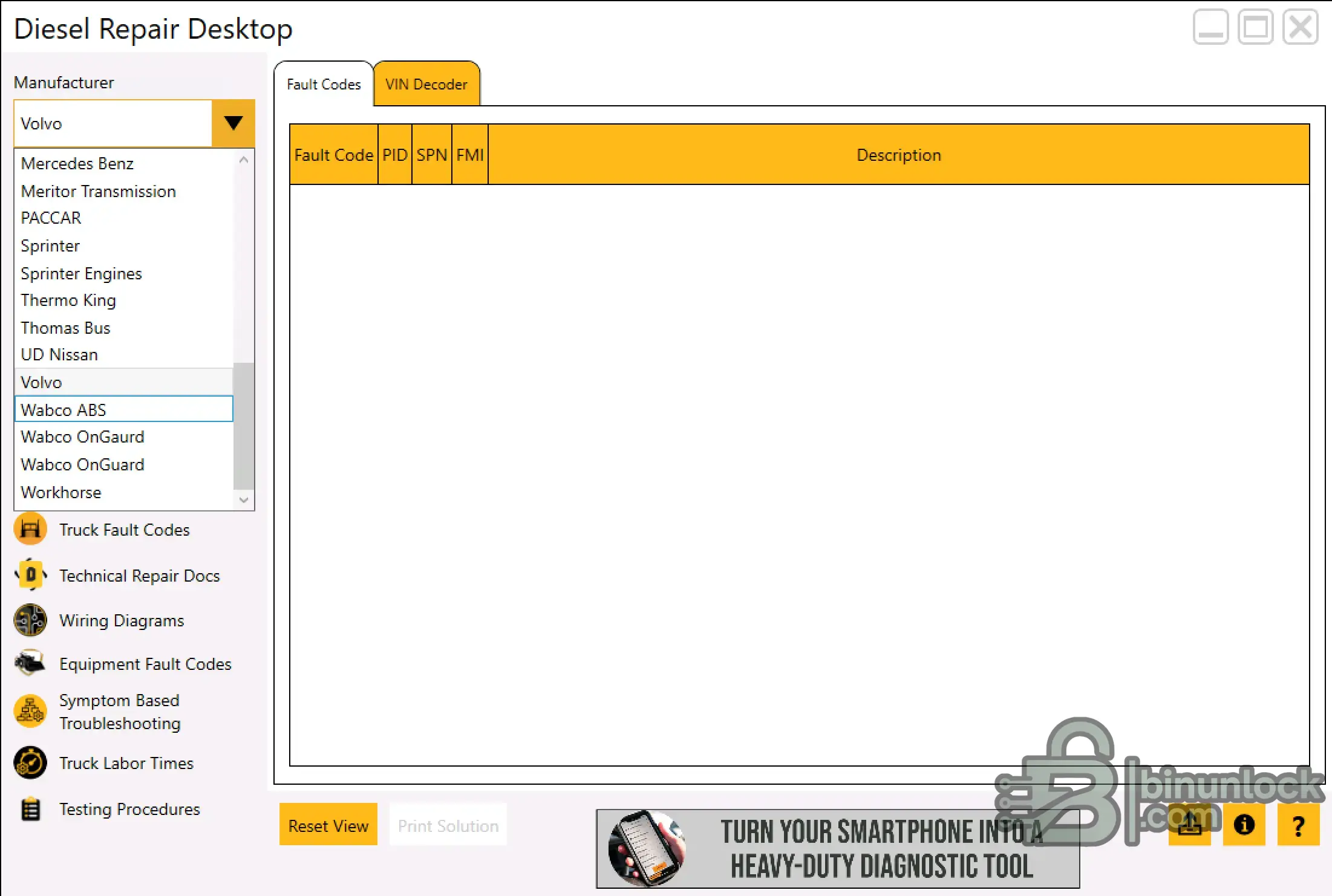
Task: Open Truck Labor Times section
Action: [x=126, y=763]
